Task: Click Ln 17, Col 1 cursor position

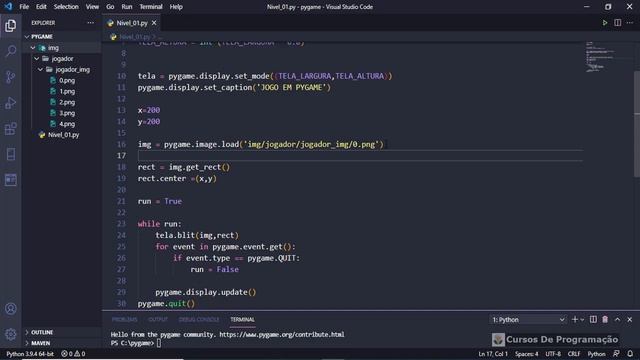Action: pos(493,353)
